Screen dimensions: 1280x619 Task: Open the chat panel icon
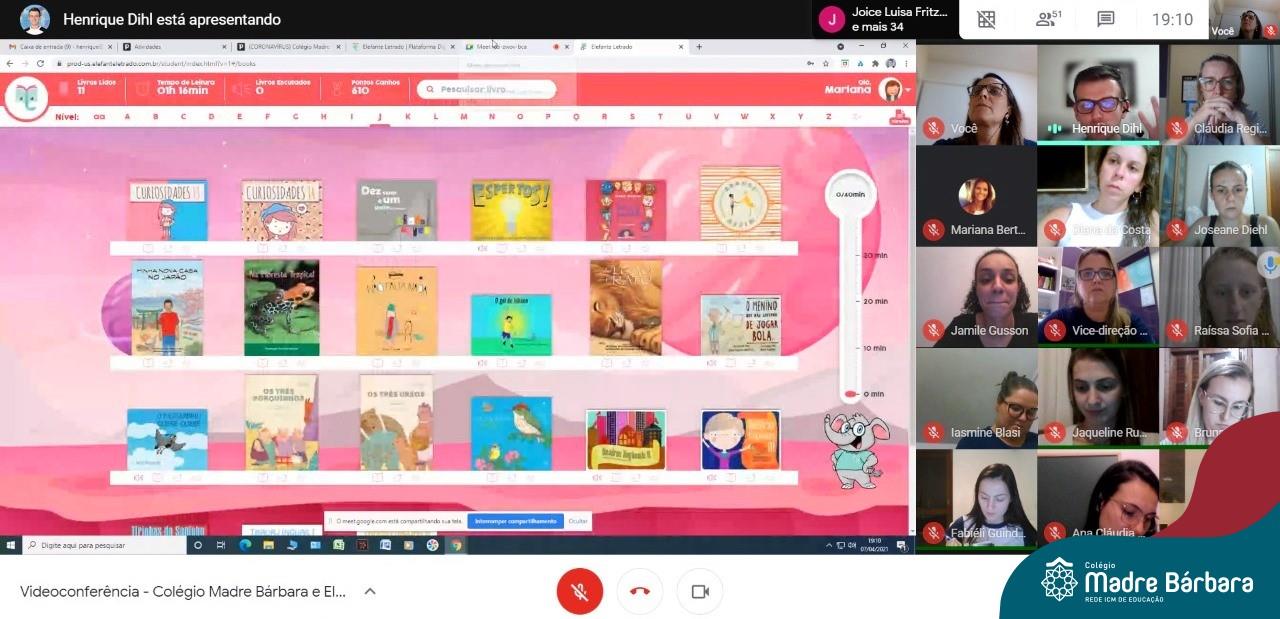coord(1105,19)
